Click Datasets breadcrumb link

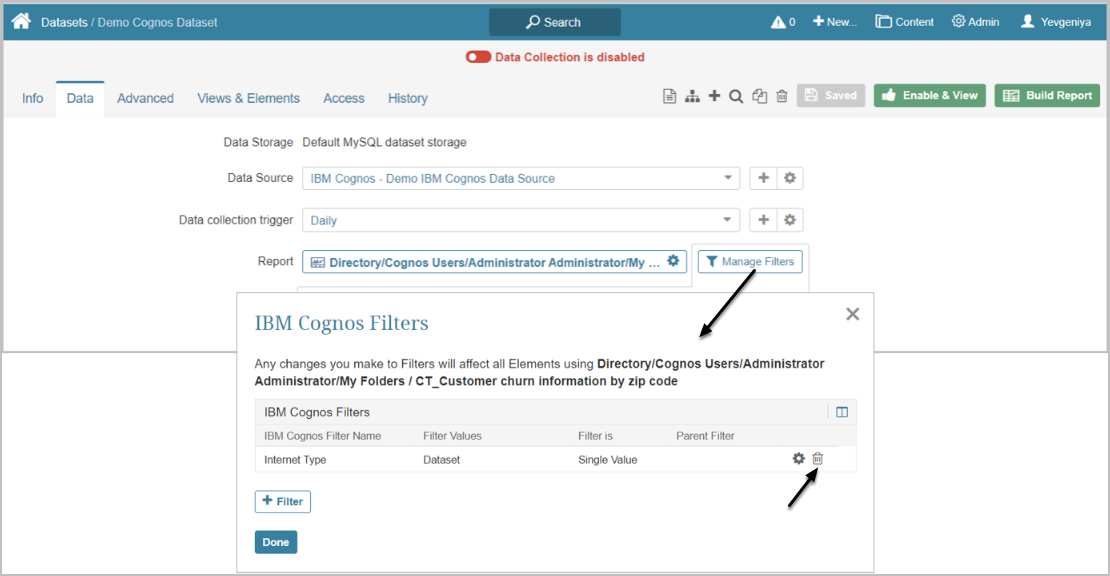pos(64,23)
